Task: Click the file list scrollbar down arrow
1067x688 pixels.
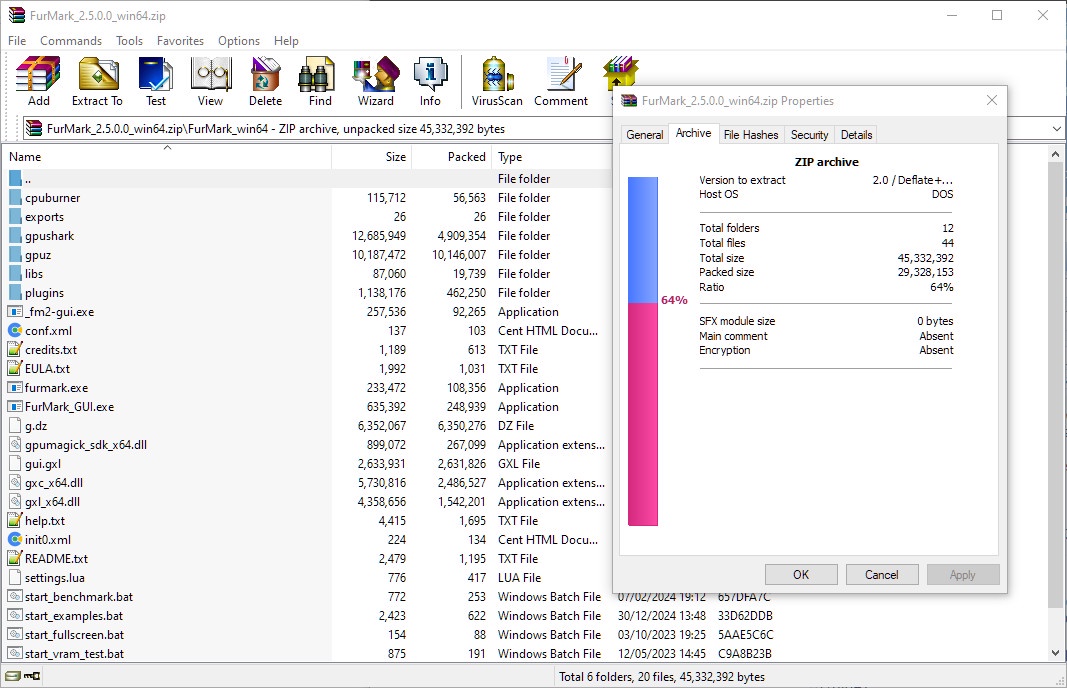Action: 1055,653
